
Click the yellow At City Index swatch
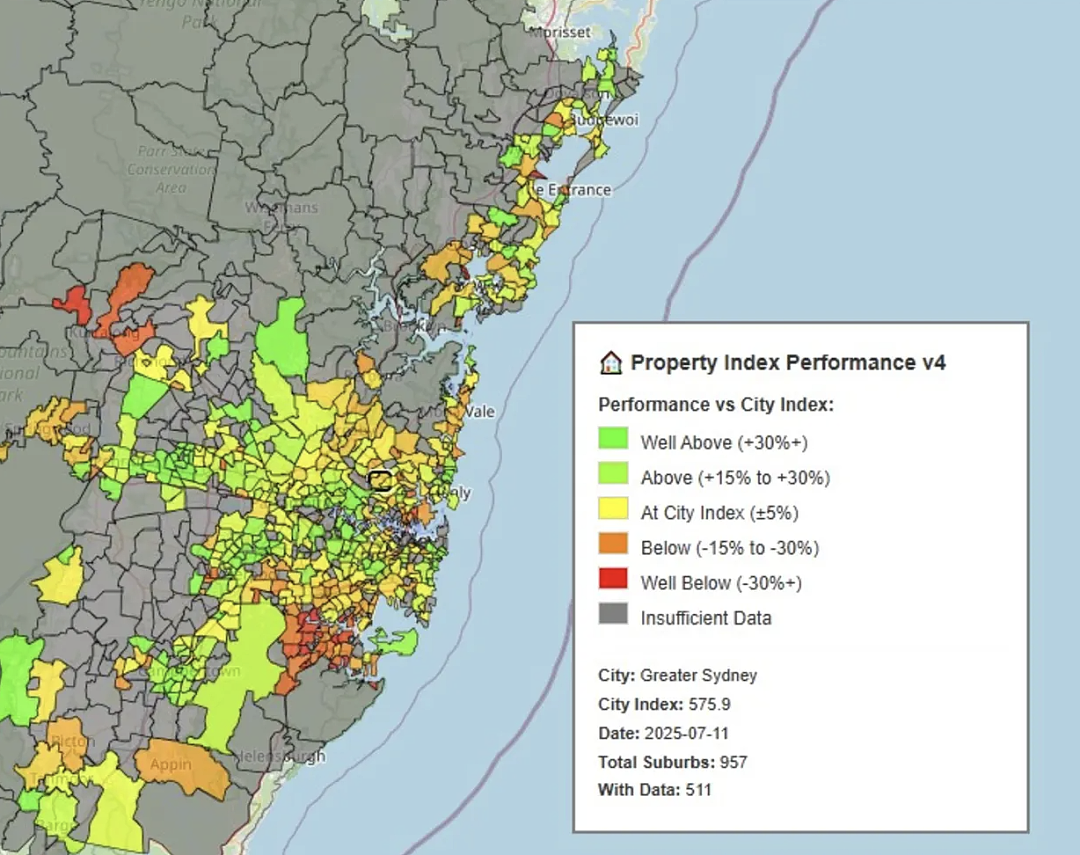point(613,508)
